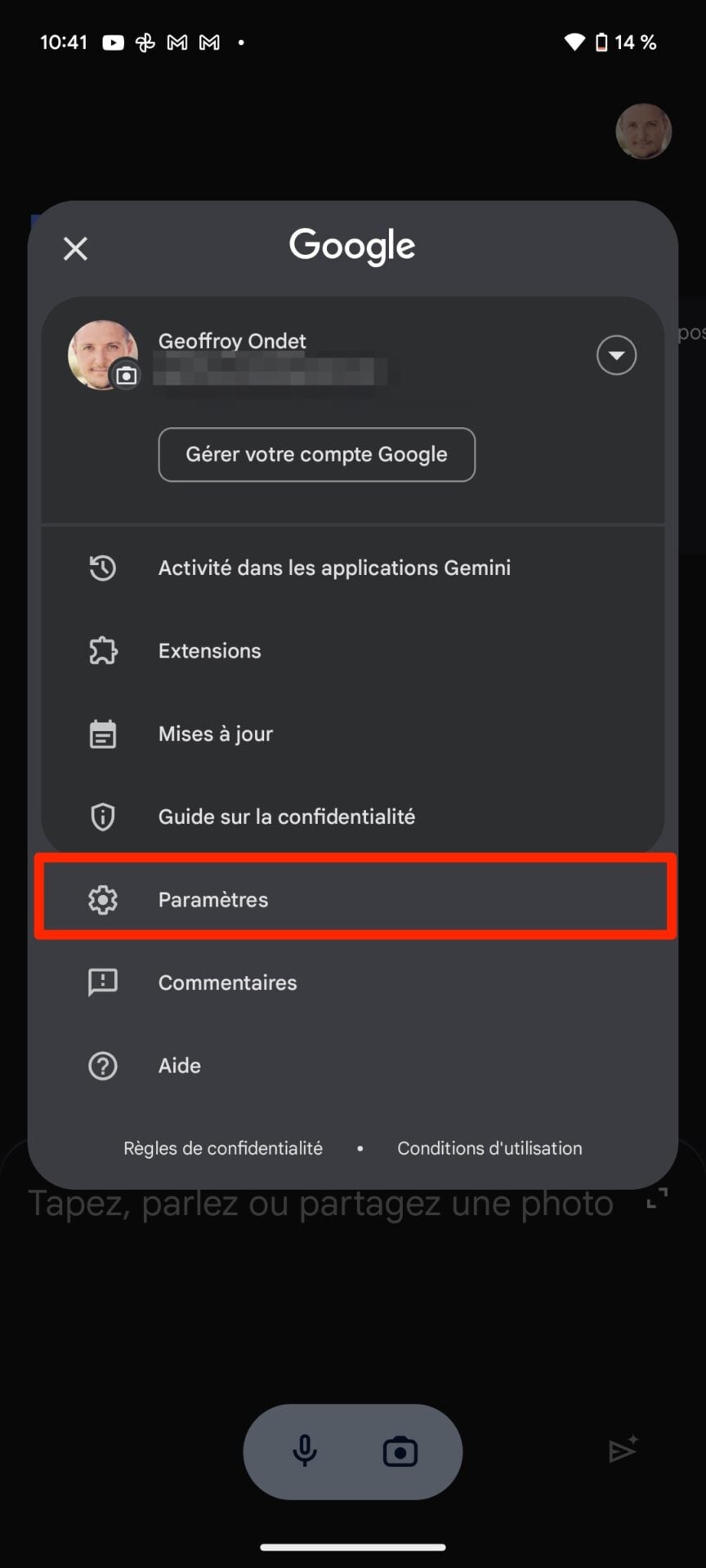Select Mises à jour menu item

[216, 734]
